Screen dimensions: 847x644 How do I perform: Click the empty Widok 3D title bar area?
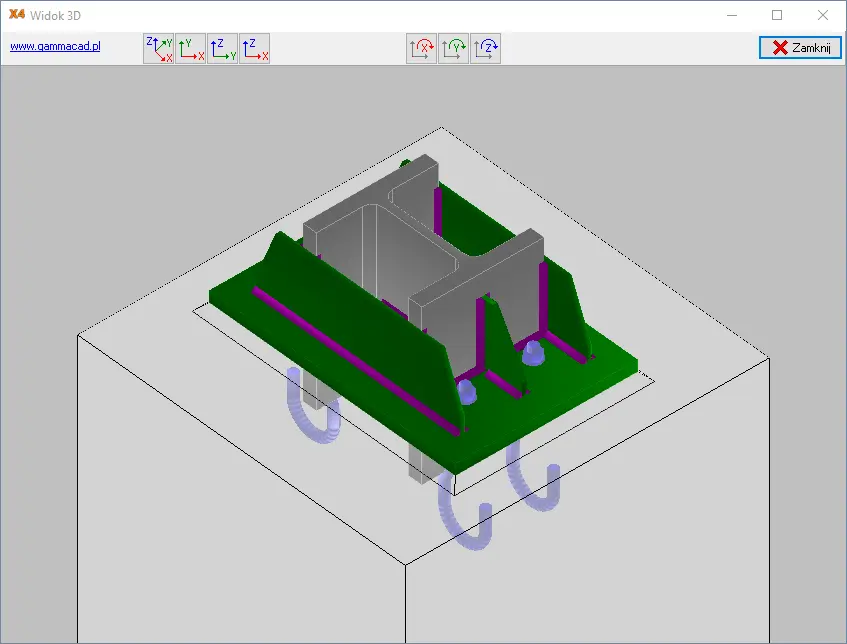[x=400, y=15]
